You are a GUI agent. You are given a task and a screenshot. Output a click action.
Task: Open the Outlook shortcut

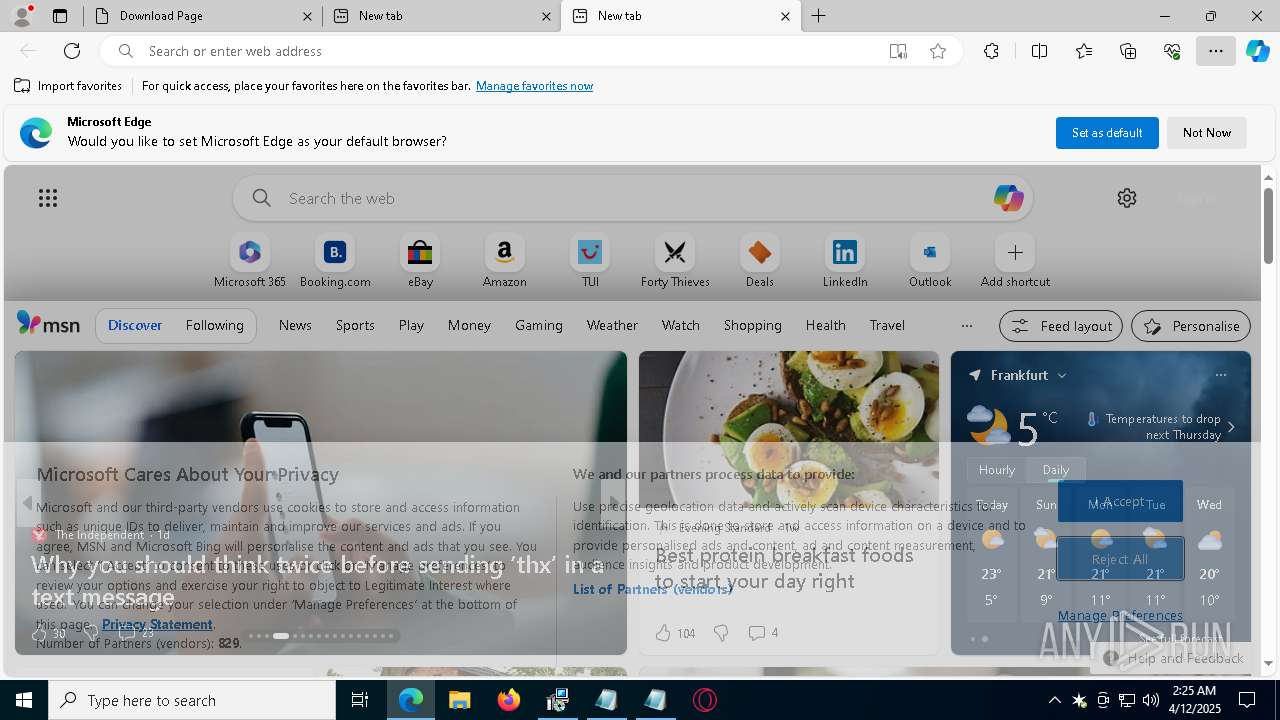click(x=930, y=262)
